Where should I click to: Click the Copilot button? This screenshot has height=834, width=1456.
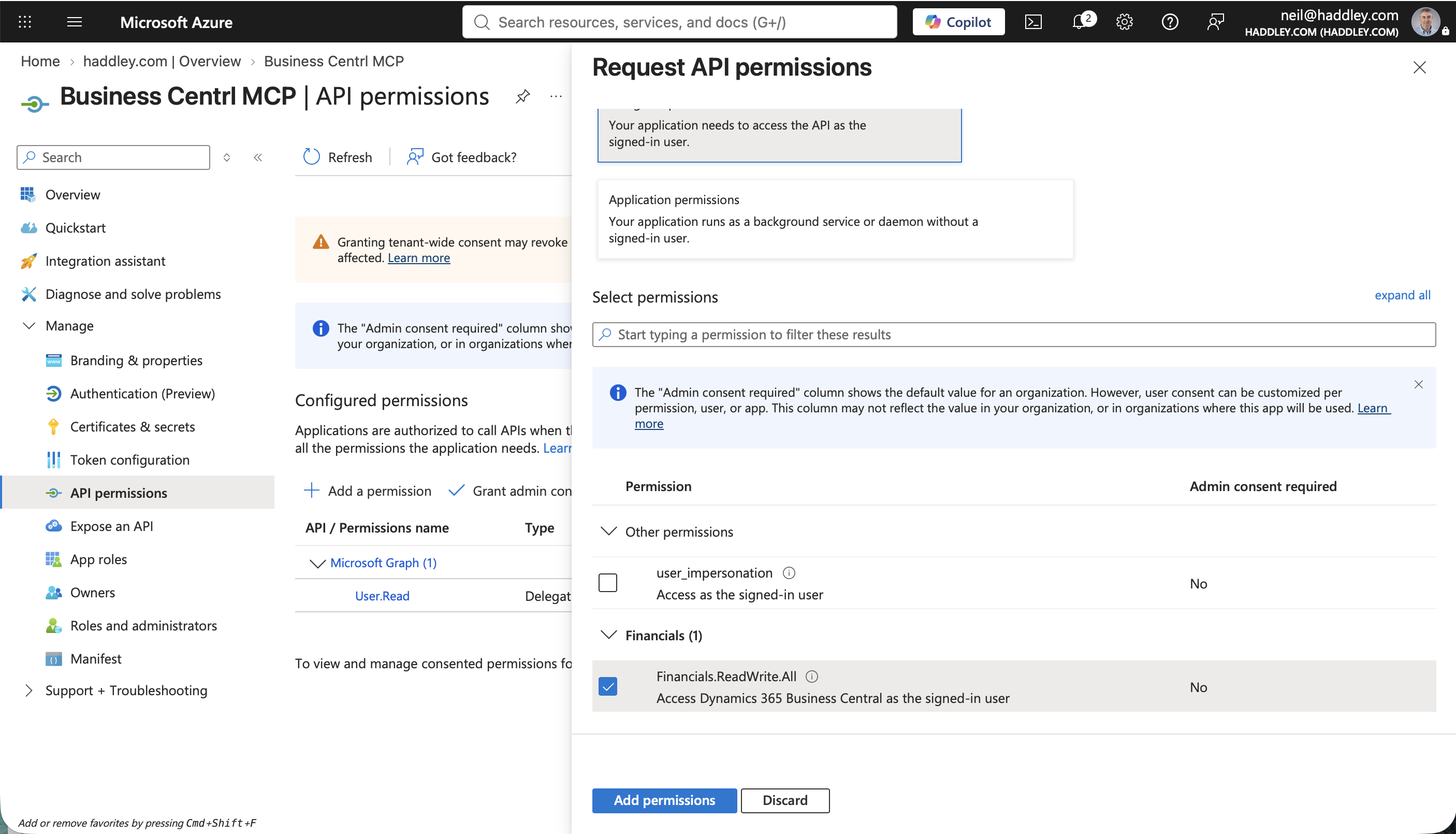[958, 22]
